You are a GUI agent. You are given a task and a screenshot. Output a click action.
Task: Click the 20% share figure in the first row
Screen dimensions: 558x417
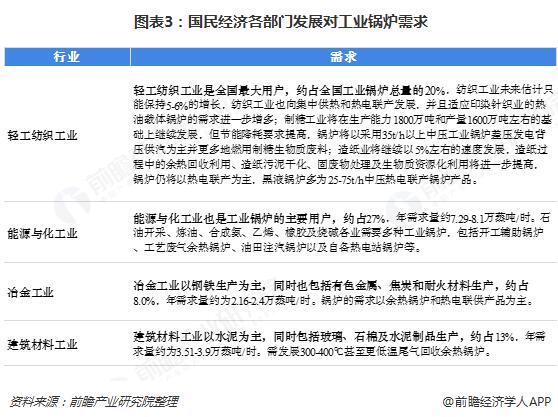point(435,91)
